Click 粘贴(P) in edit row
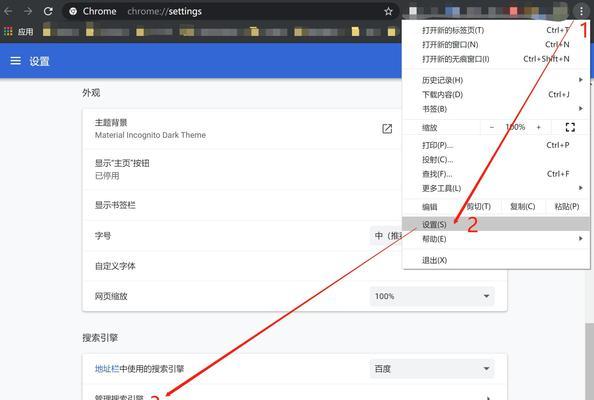594x400 pixels. (567, 206)
